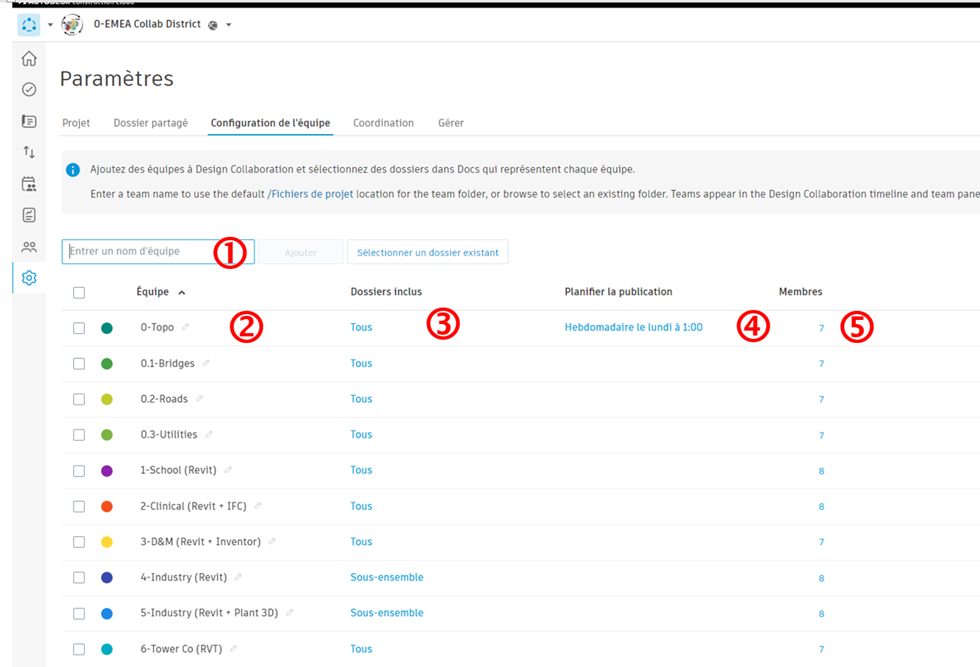
Task: Expand the project selector dropdown arrow
Action: (229, 25)
